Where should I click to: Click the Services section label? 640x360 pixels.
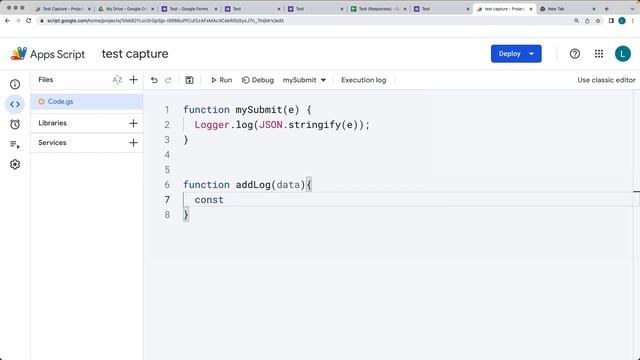52,143
